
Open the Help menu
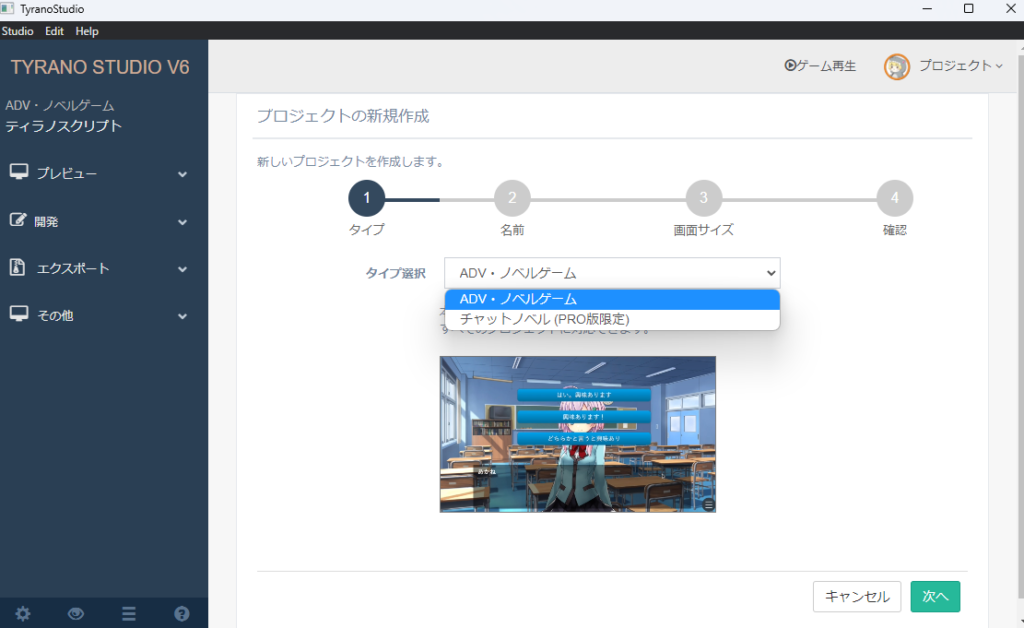[87, 31]
